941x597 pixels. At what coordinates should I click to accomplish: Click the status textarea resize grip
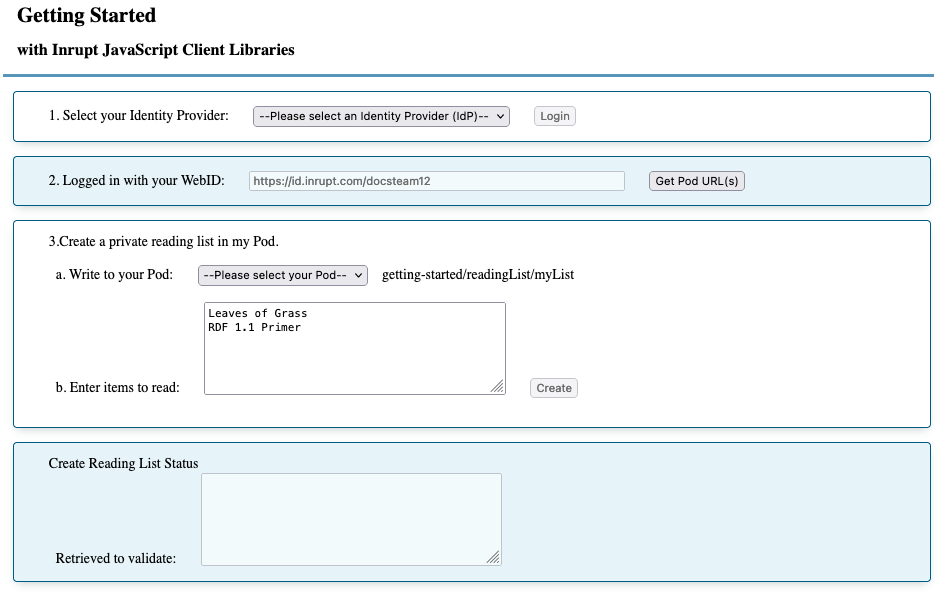493,557
